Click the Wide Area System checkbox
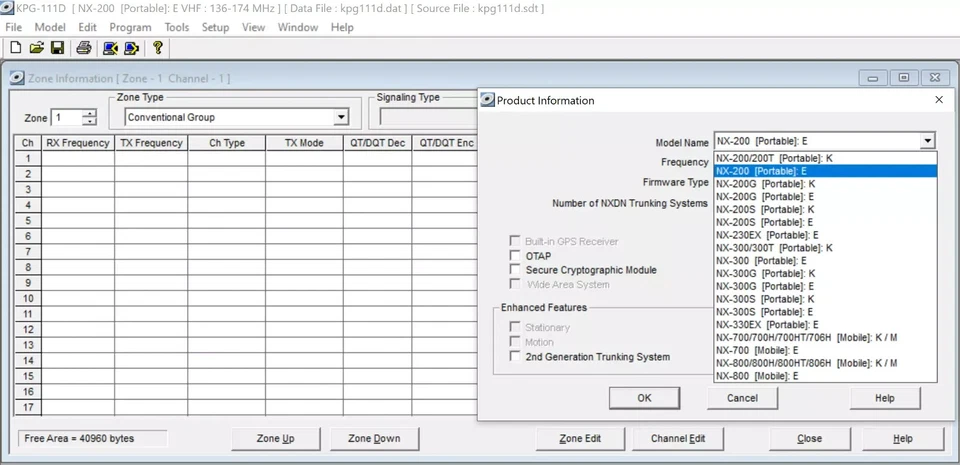The height and width of the screenshot is (465, 960). coord(515,285)
